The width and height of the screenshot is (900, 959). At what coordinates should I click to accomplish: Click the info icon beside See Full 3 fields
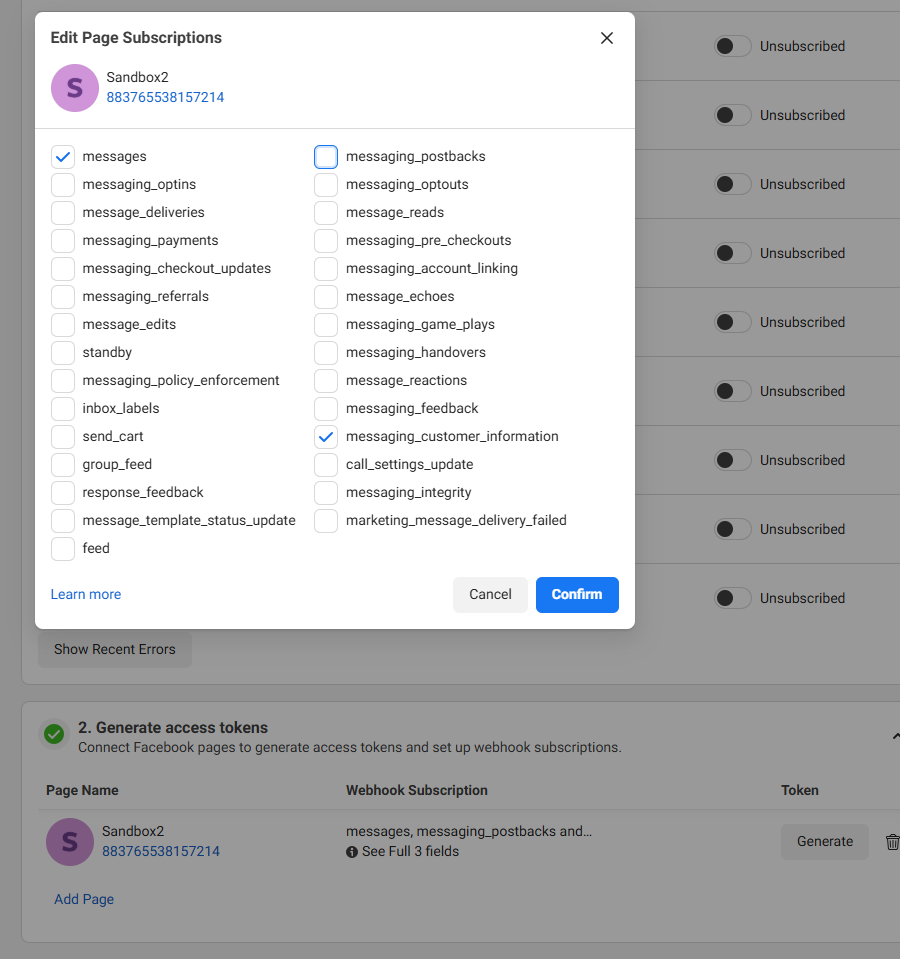(x=352, y=852)
